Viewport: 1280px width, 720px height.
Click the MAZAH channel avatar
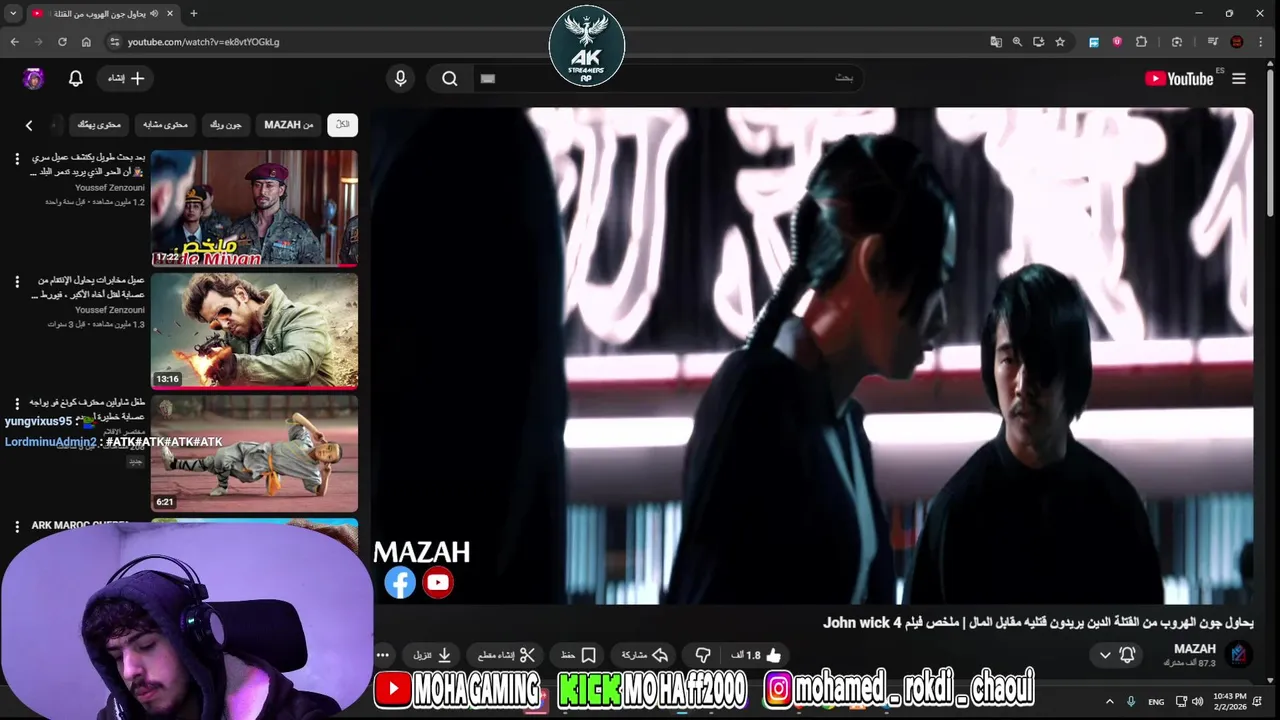pos(1239,655)
